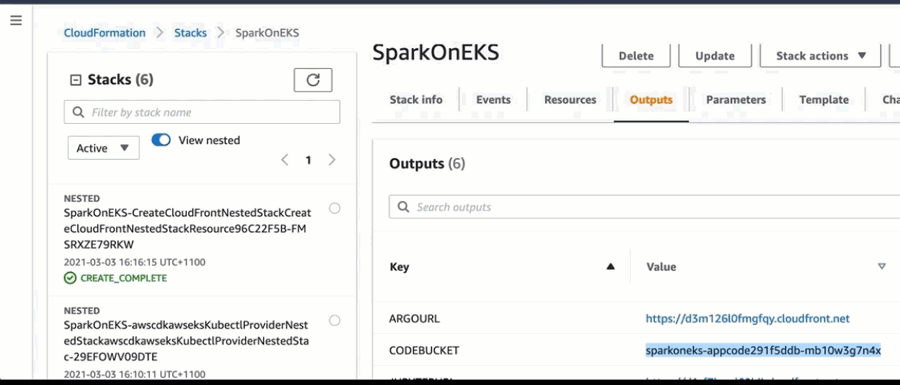Switch to the Template tab
The height and width of the screenshot is (385, 900).
point(824,100)
